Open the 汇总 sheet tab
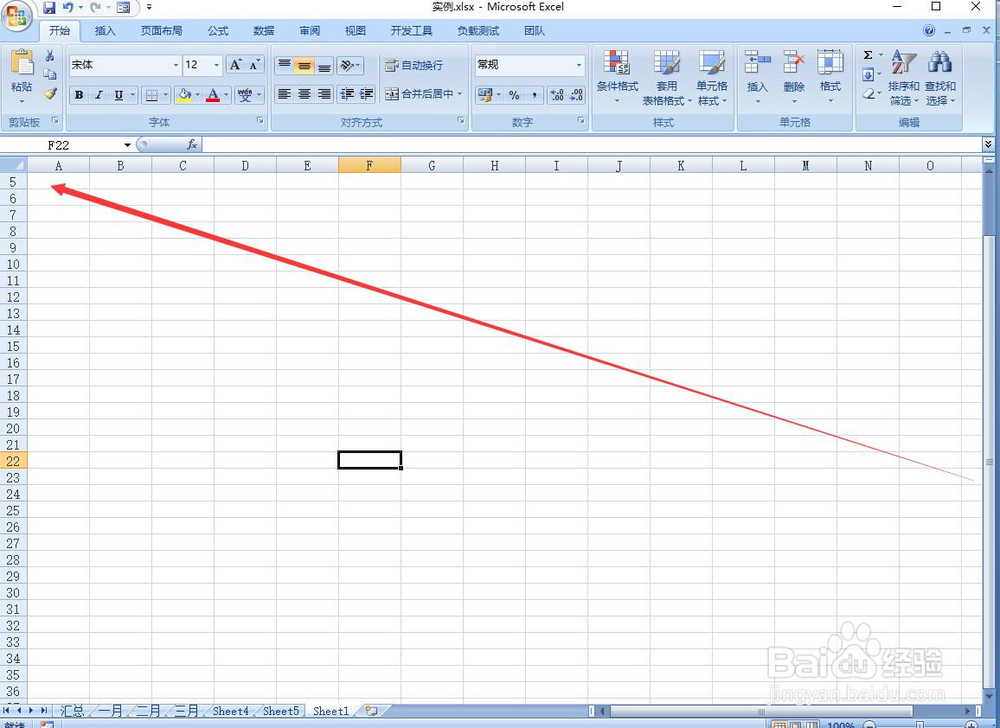Viewport: 1000px width, 728px height. pyautogui.click(x=71, y=710)
